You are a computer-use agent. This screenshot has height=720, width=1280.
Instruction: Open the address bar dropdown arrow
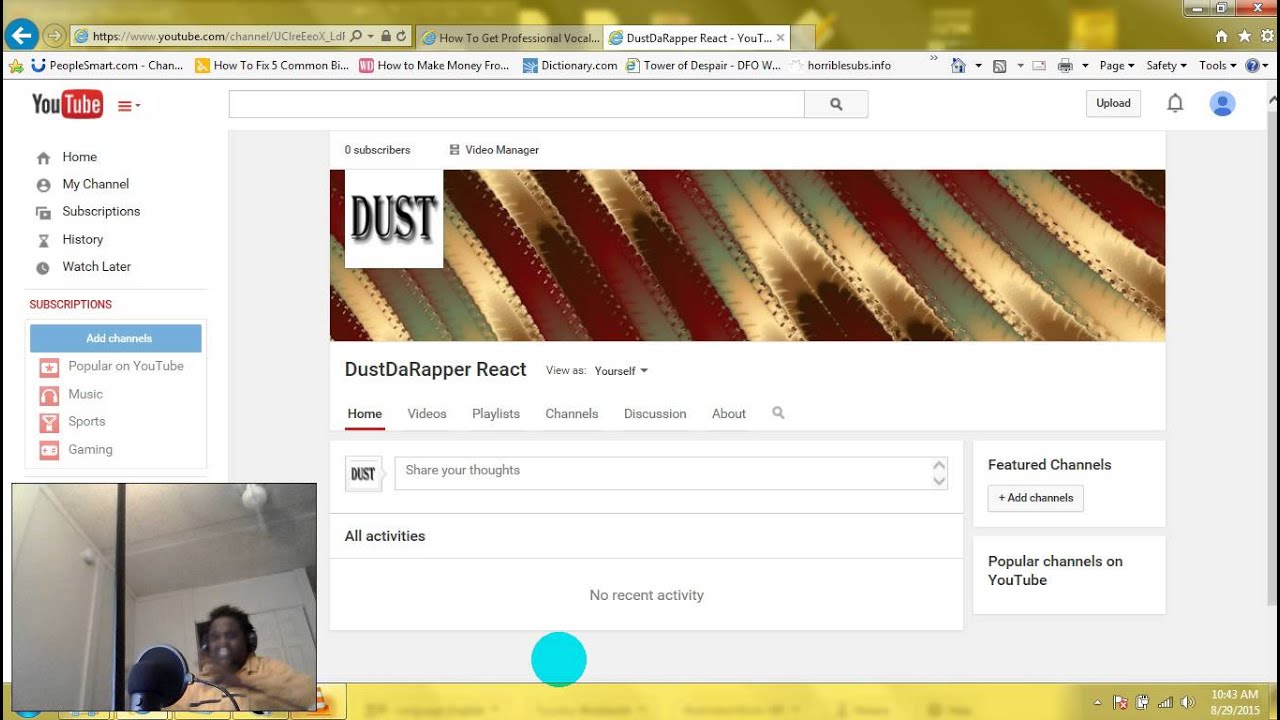371,36
